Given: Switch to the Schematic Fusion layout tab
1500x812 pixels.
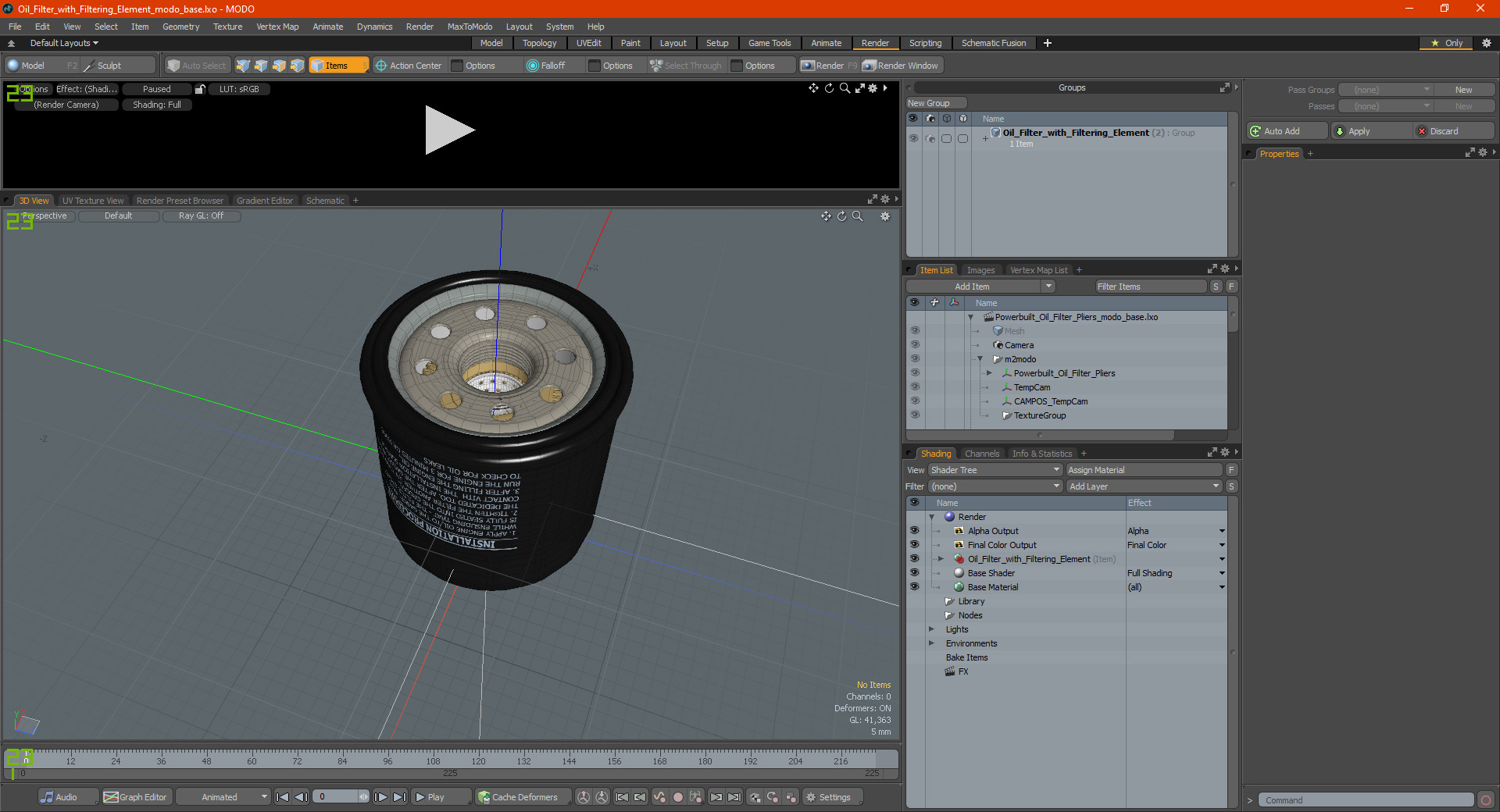Looking at the screenshot, I should (994, 43).
